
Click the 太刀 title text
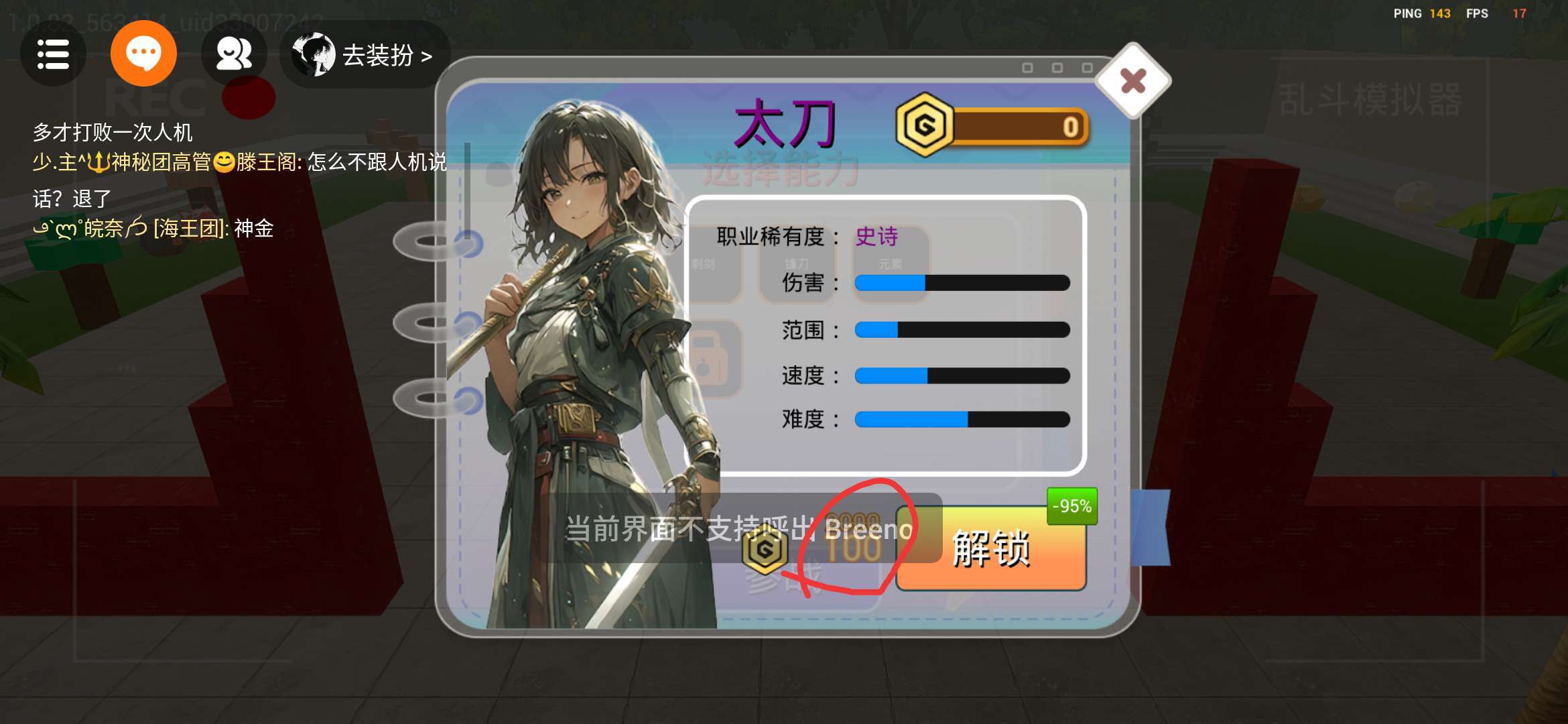click(x=785, y=124)
